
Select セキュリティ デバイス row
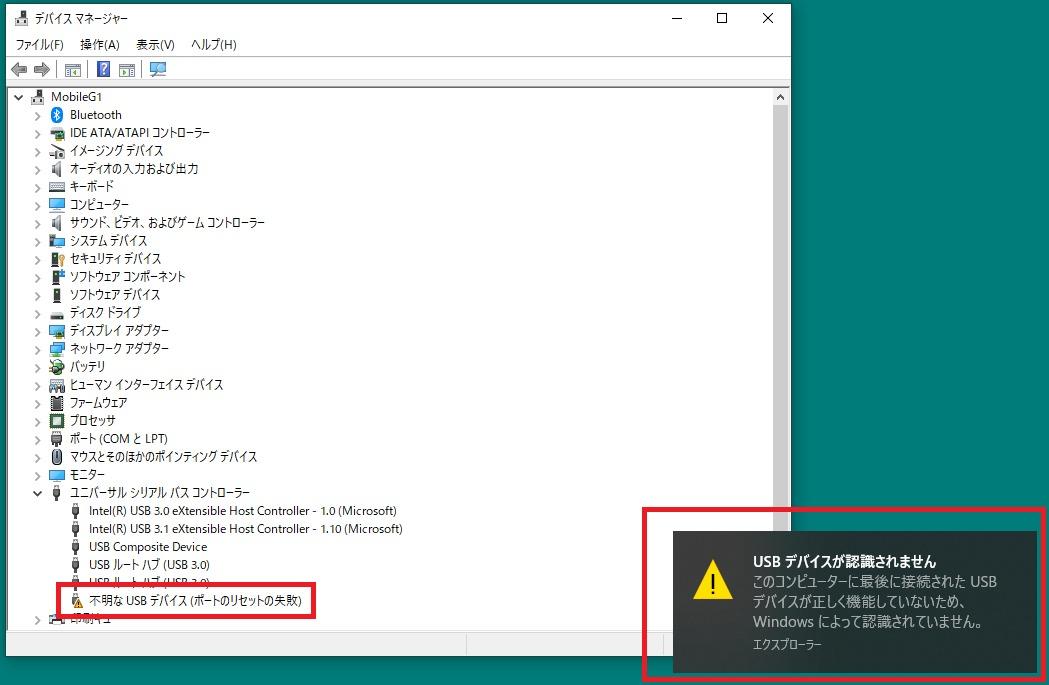[116, 259]
